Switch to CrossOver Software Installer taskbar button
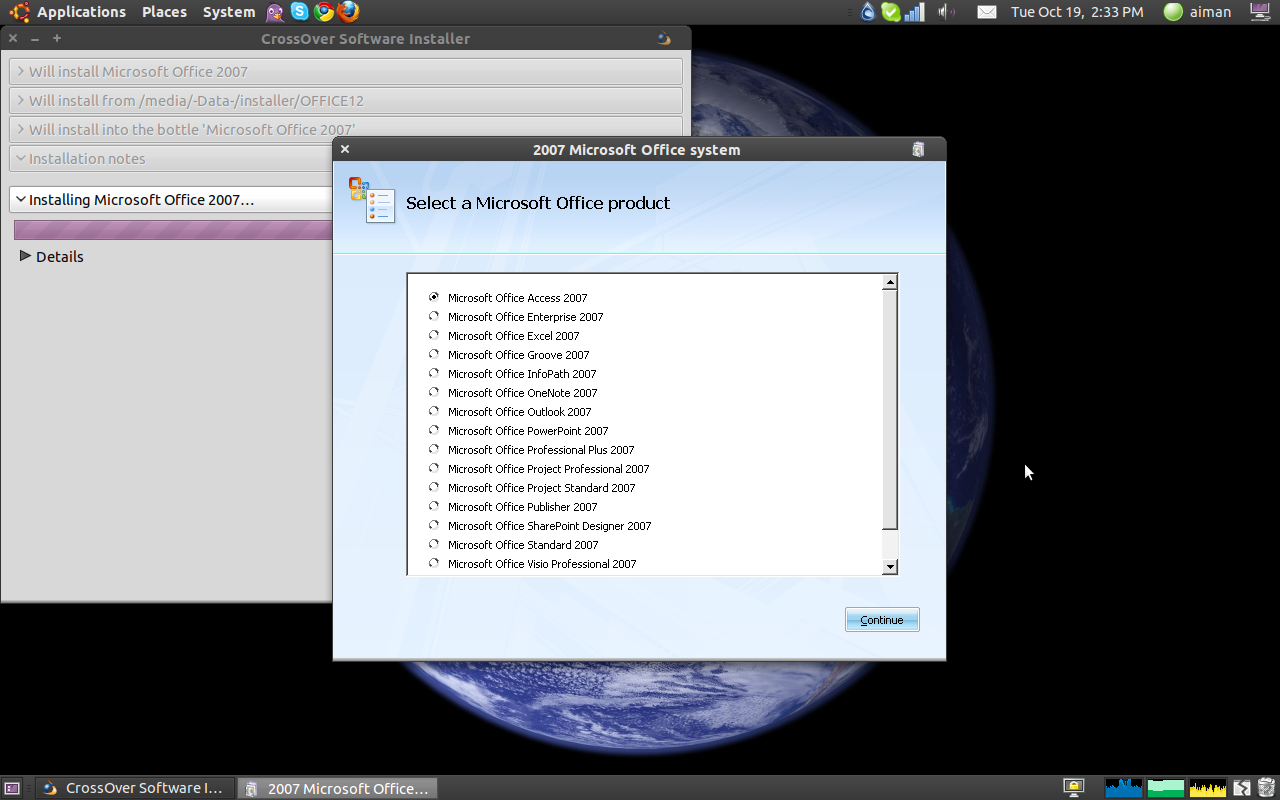 [136, 788]
